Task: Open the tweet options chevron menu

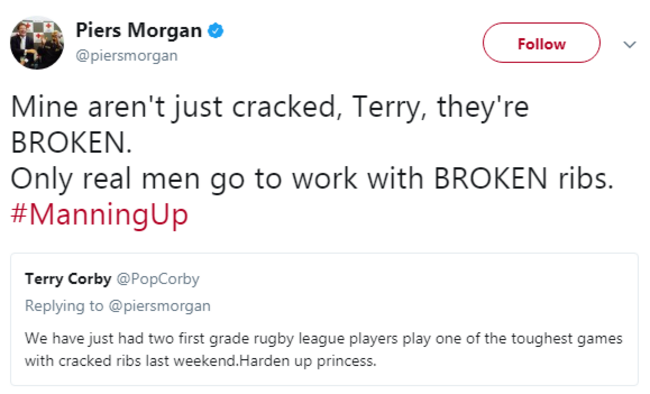Action: click(629, 44)
